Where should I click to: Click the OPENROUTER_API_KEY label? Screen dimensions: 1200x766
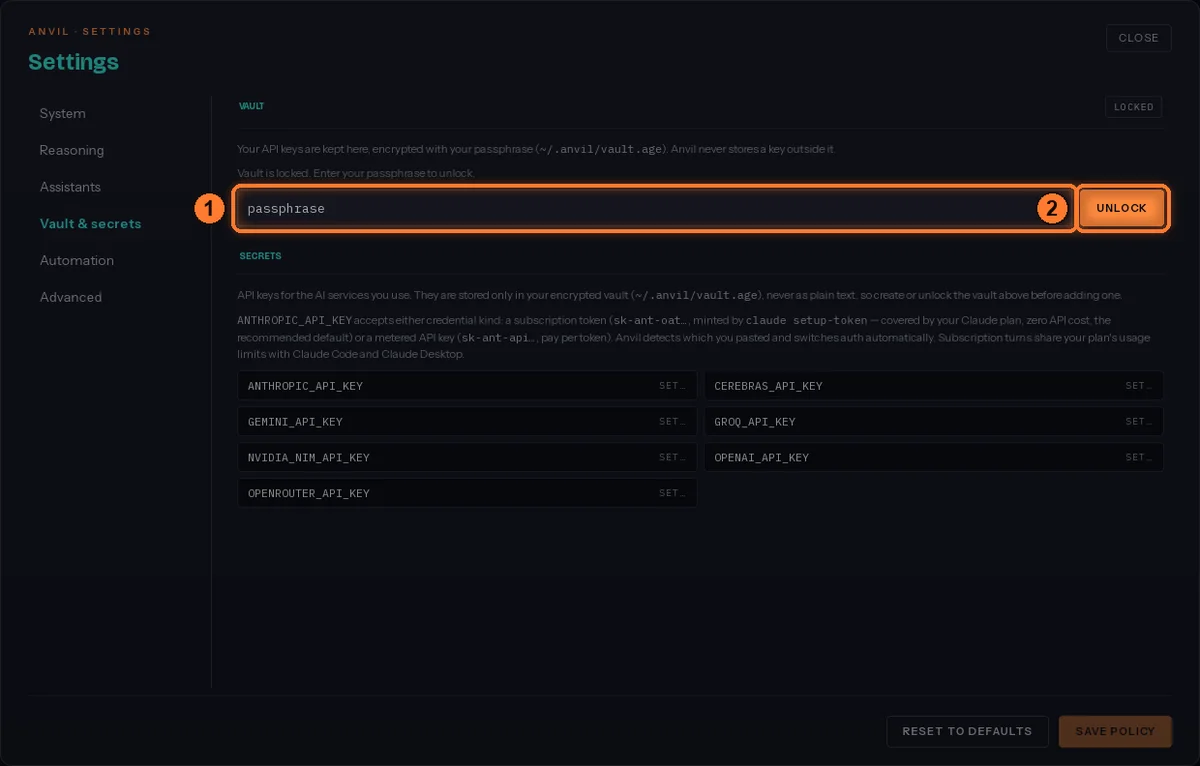click(x=309, y=494)
